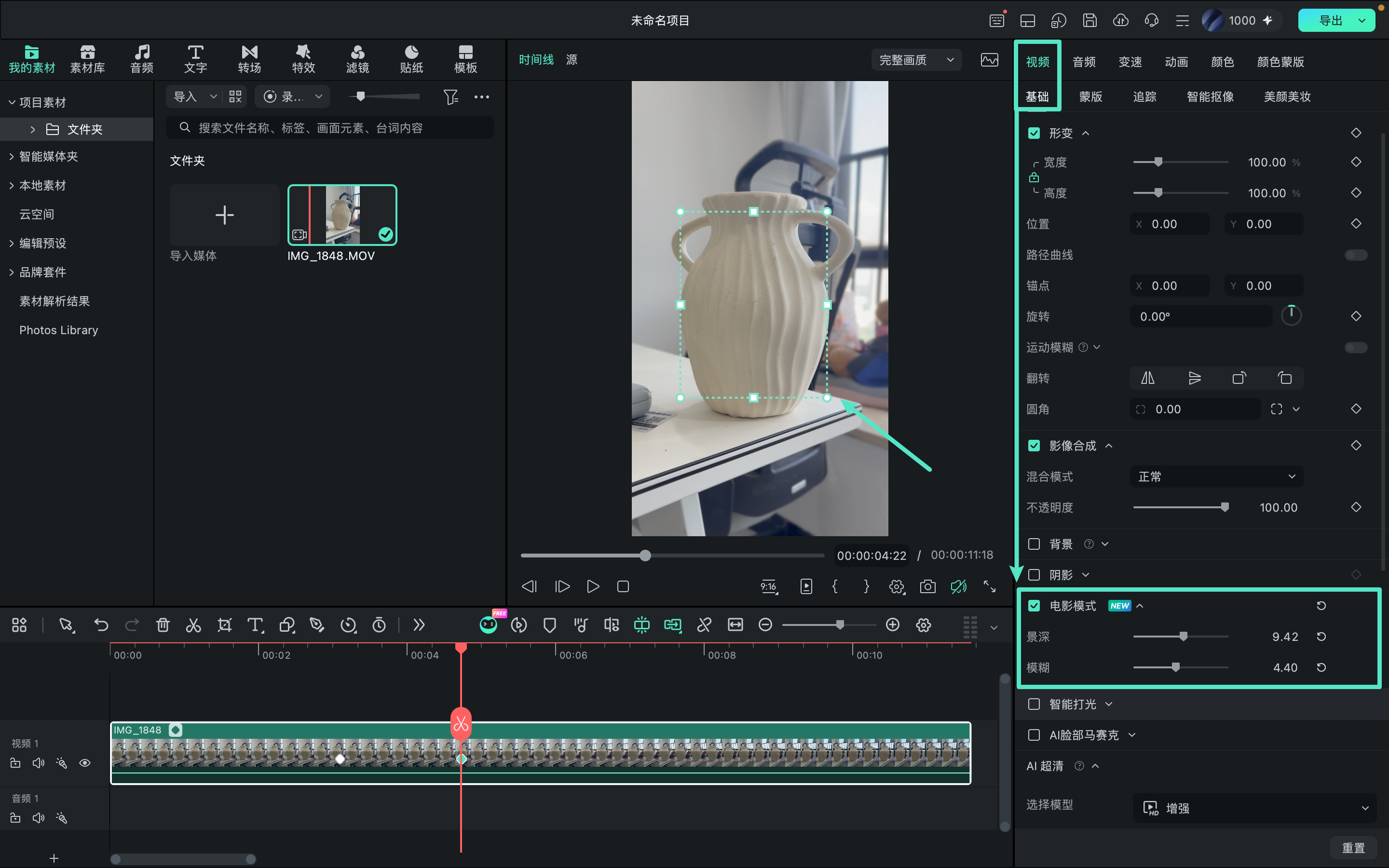Open the Effects (特效) panel
The height and width of the screenshot is (868, 1389).
click(x=303, y=60)
